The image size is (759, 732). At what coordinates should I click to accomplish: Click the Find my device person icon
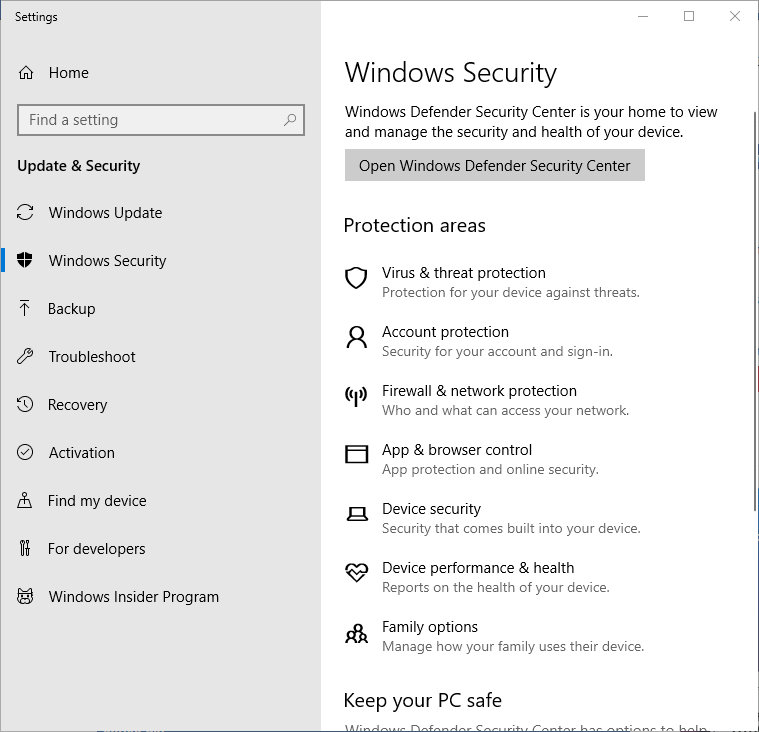[25, 500]
